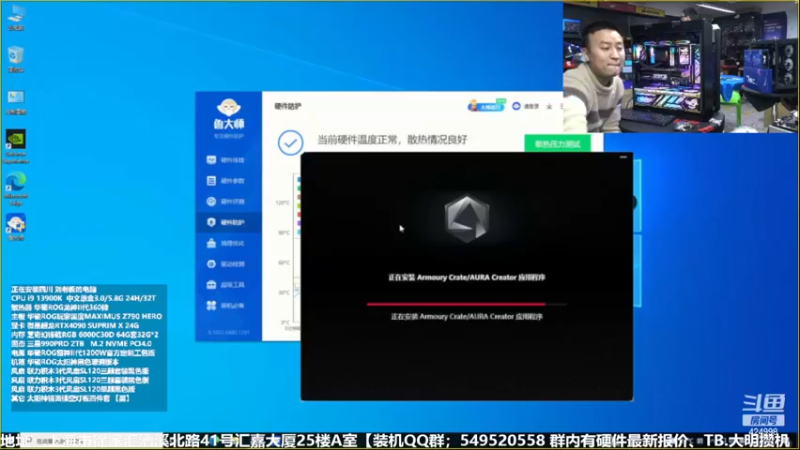Click the skin icon in 鲁大师 title bar
The image size is (800, 450).
pos(549,106)
